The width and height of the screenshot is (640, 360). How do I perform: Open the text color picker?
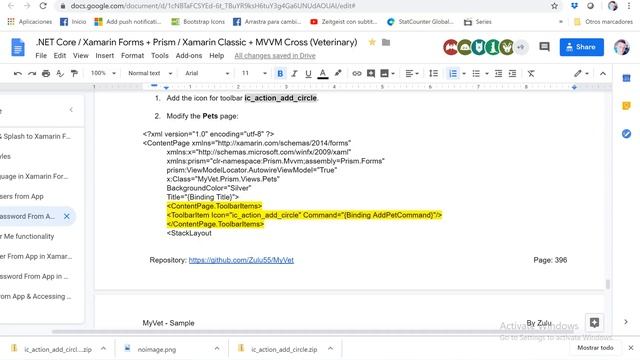(x=322, y=73)
